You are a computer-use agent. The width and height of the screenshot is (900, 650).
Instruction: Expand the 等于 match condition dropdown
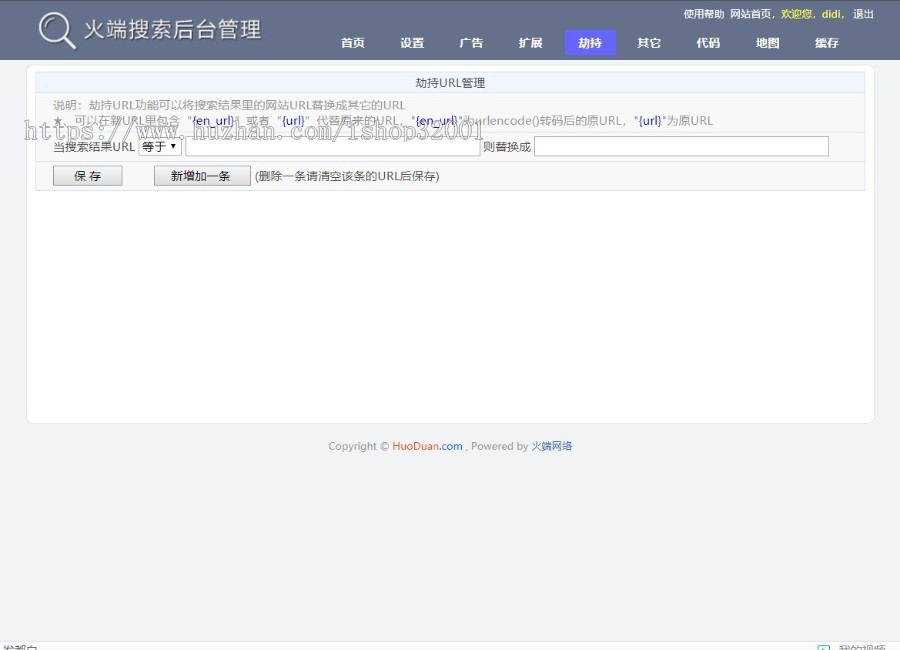[160, 147]
